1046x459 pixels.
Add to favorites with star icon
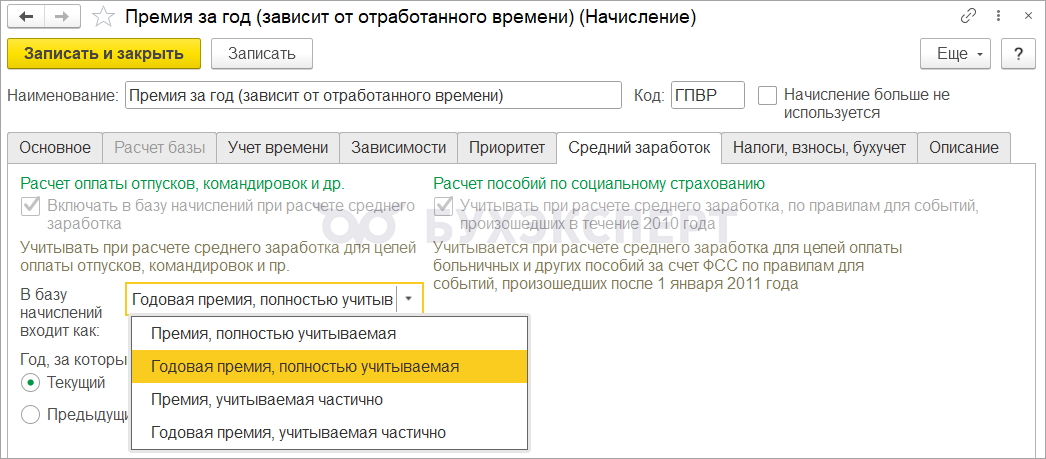tap(102, 17)
